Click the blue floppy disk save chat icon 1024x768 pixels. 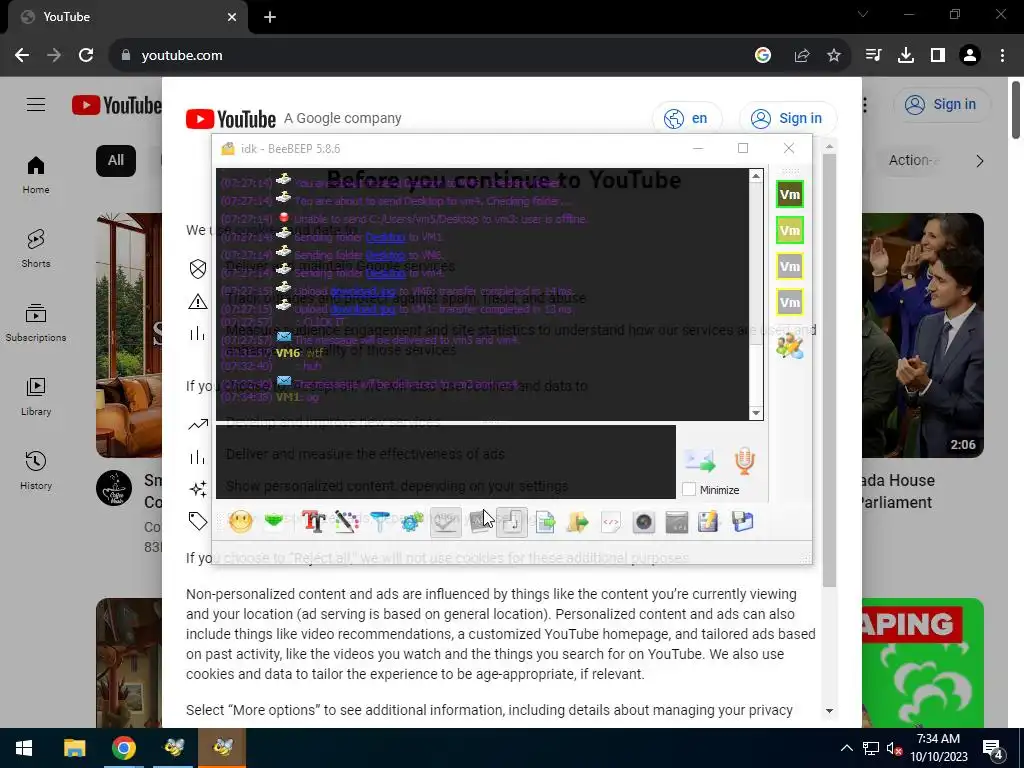743,522
